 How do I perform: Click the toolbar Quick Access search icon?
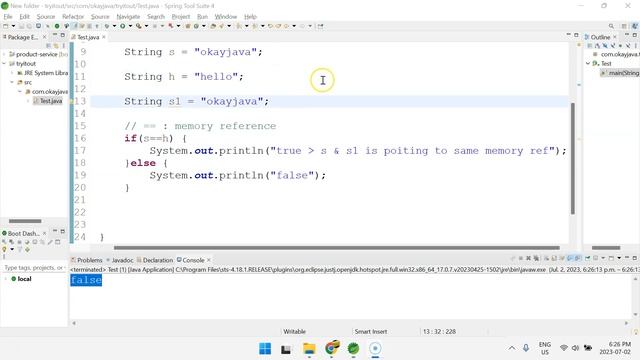coord(611,26)
